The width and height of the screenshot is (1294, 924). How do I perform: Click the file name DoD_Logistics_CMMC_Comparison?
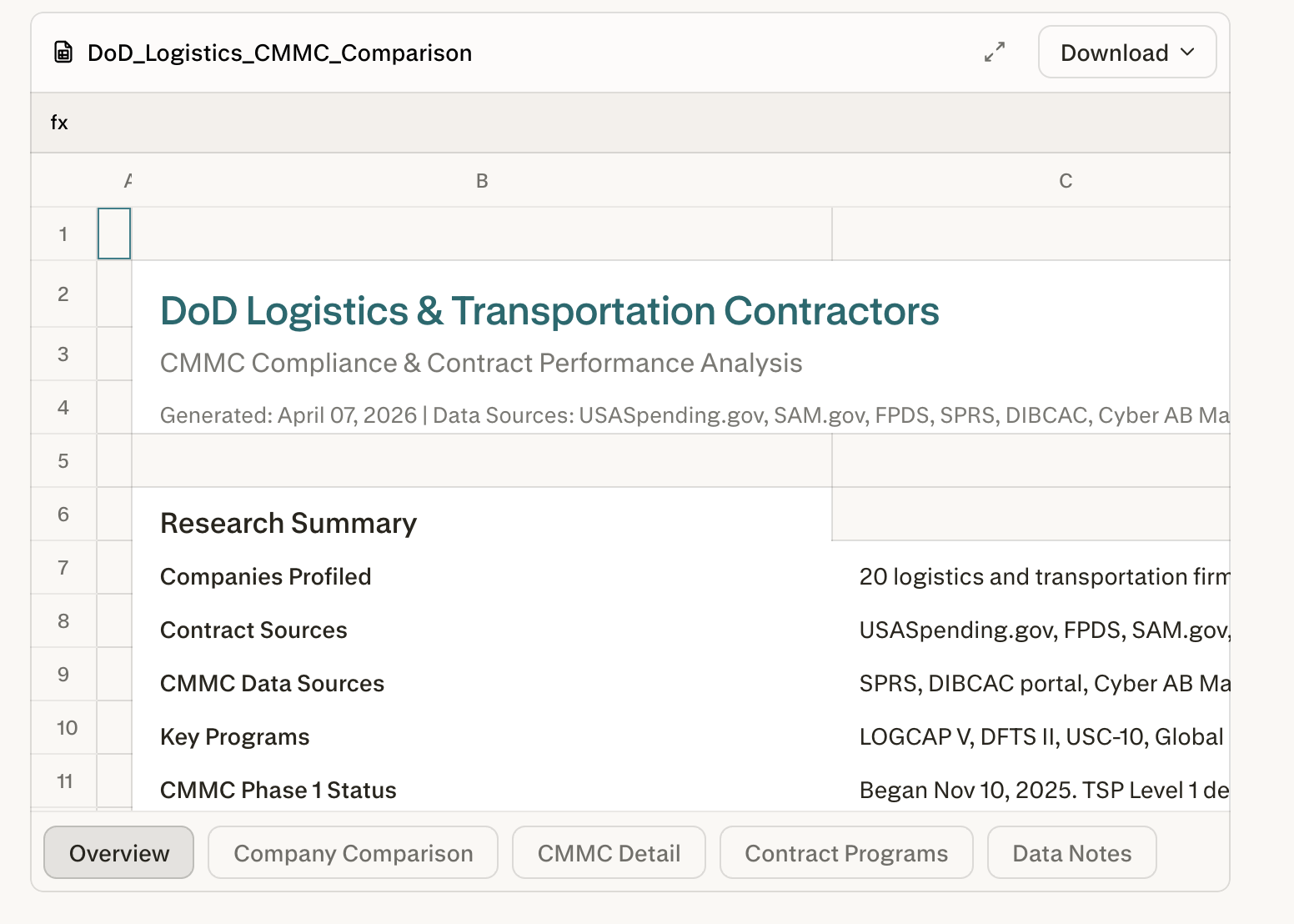279,53
